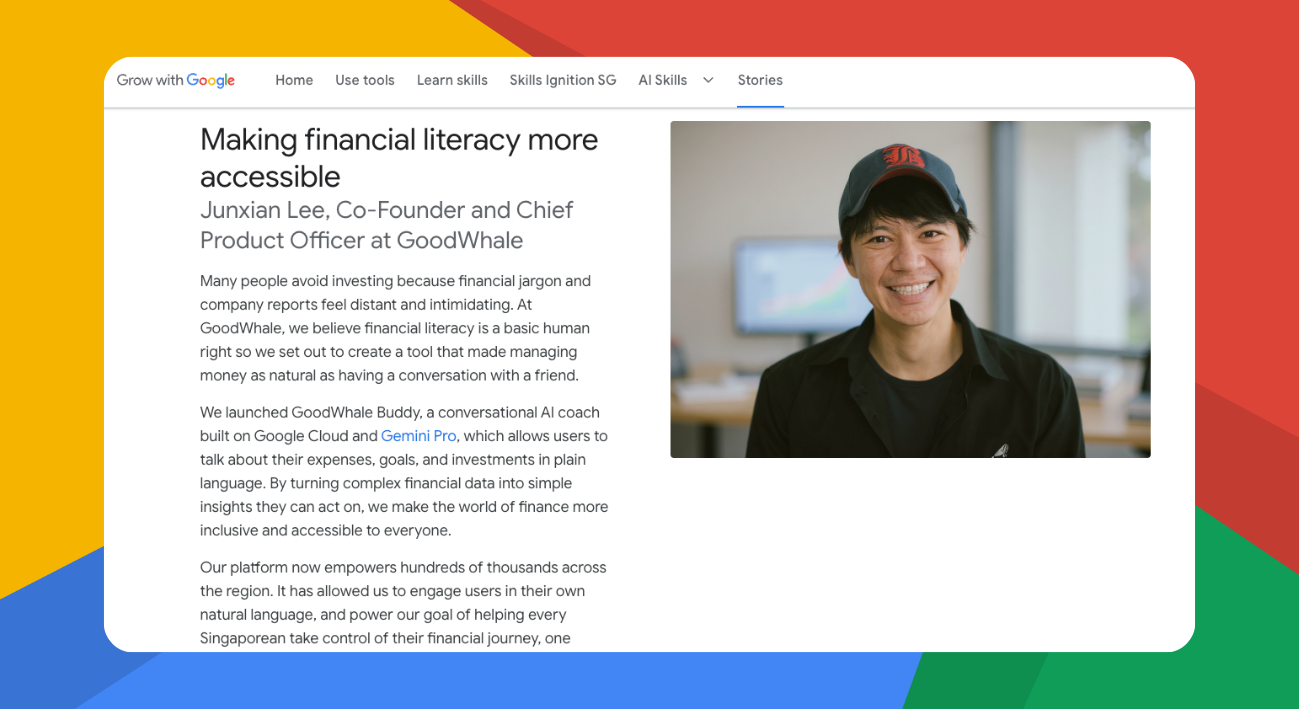Go to the Home page
Viewport: 1299px width, 709px height.
[x=294, y=80]
